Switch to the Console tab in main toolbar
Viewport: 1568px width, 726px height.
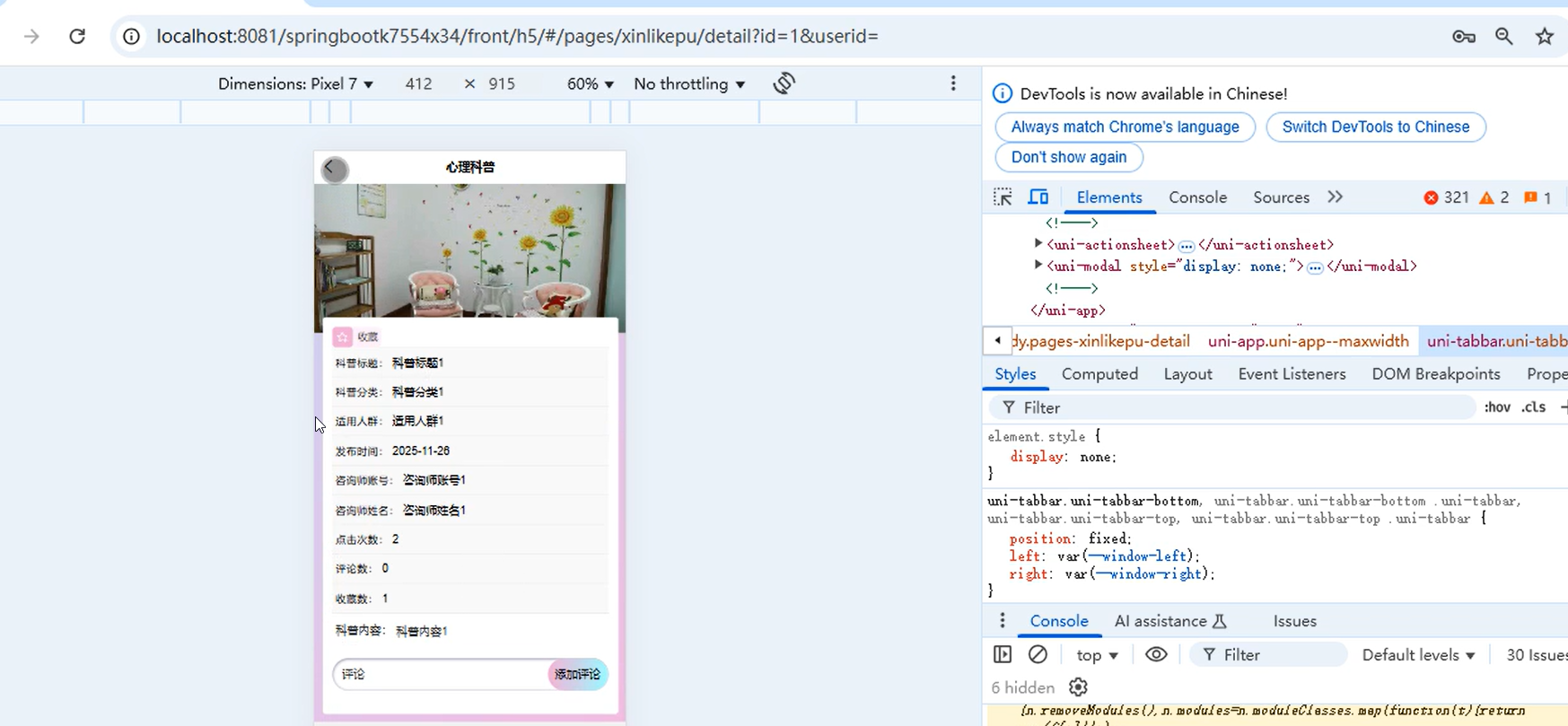point(1197,197)
